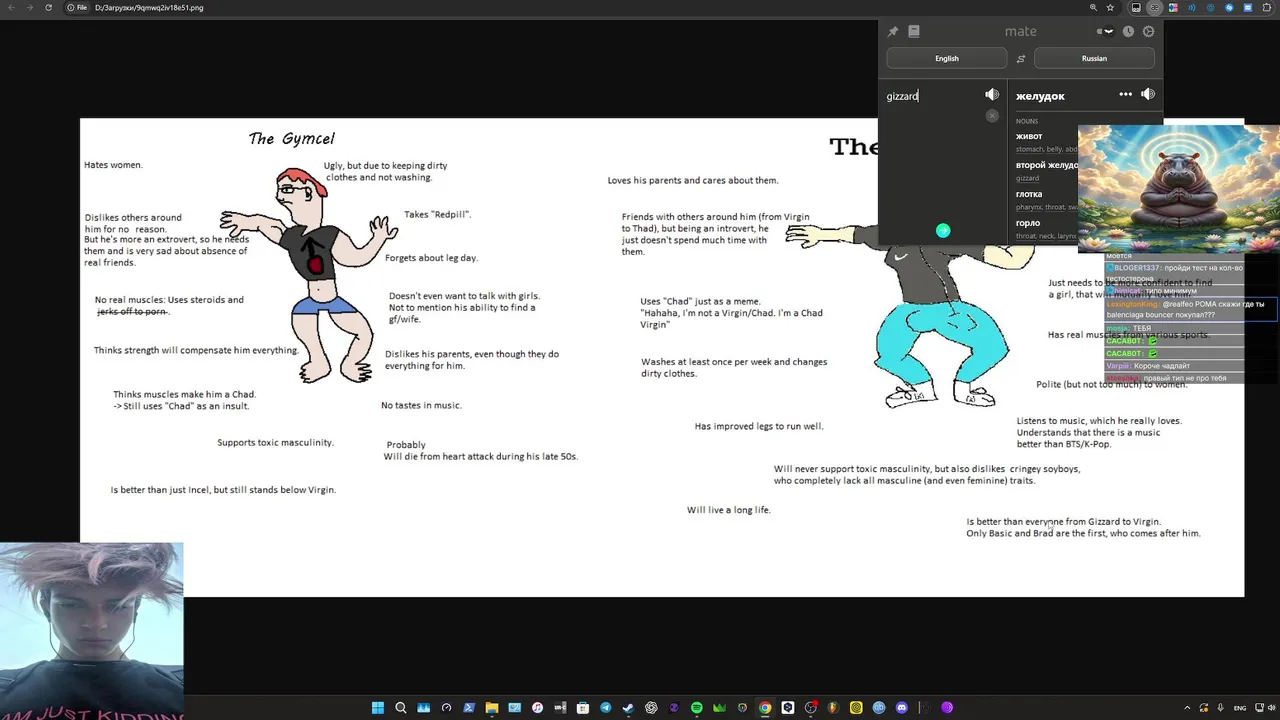Open Microsoft Store from taskbar
The image size is (1280, 720).
pyautogui.click(x=583, y=708)
